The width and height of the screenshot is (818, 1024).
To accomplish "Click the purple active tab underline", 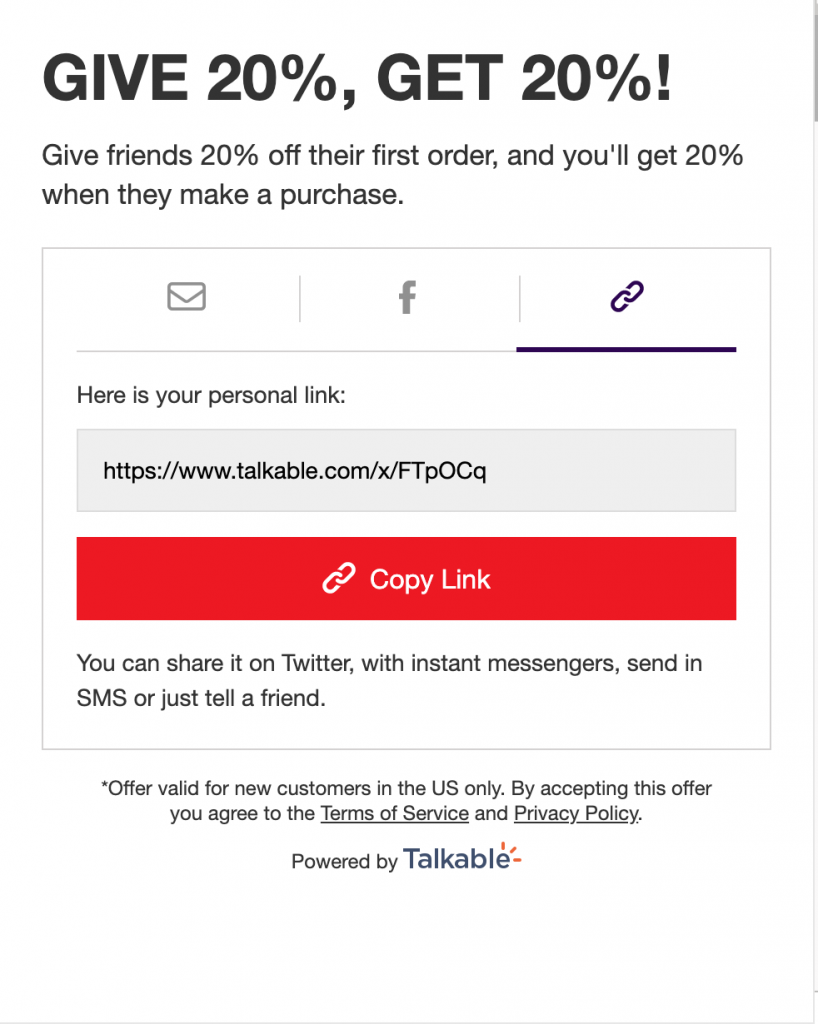I will coord(626,349).
